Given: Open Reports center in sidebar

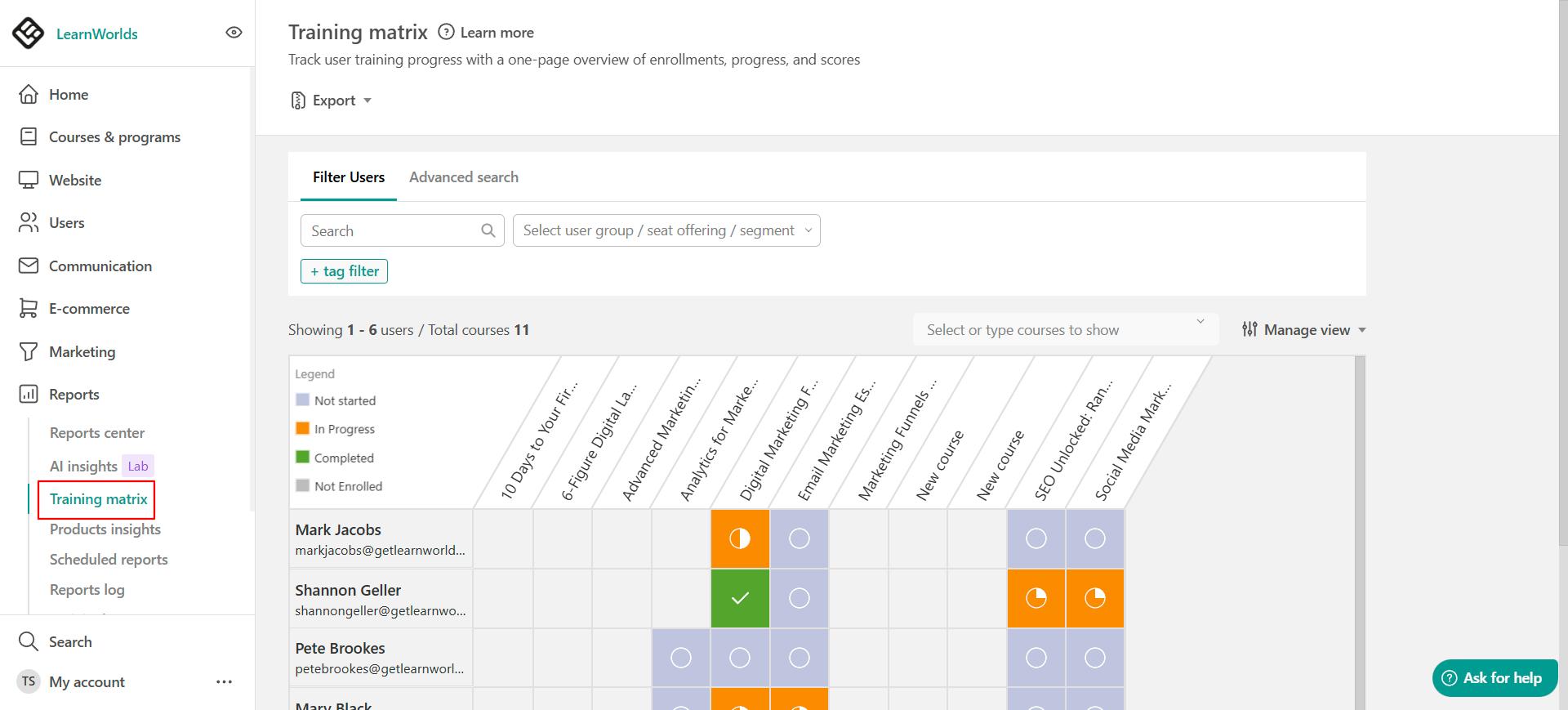Looking at the screenshot, I should 97,432.
